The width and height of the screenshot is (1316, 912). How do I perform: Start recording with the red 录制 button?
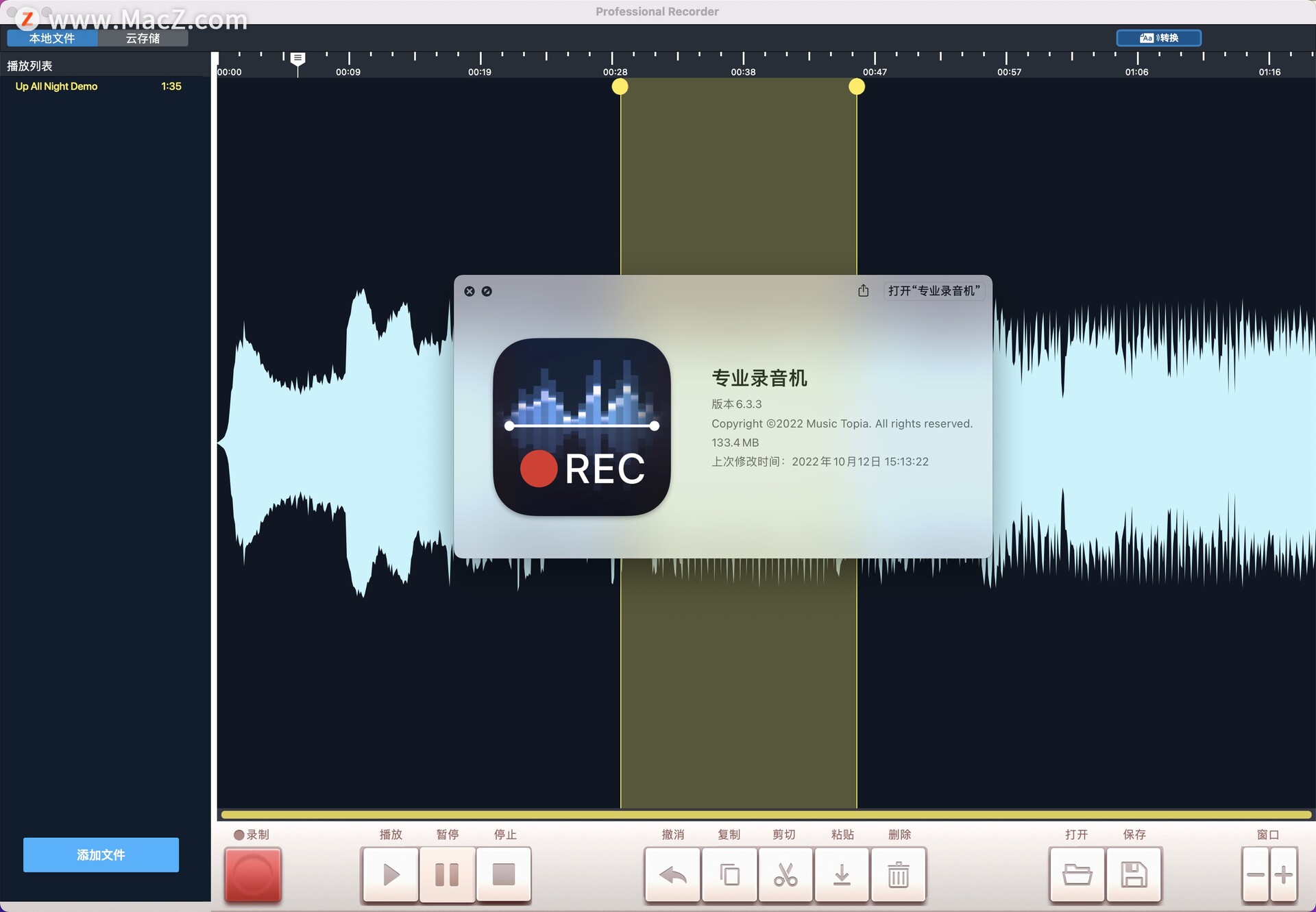coord(252,875)
